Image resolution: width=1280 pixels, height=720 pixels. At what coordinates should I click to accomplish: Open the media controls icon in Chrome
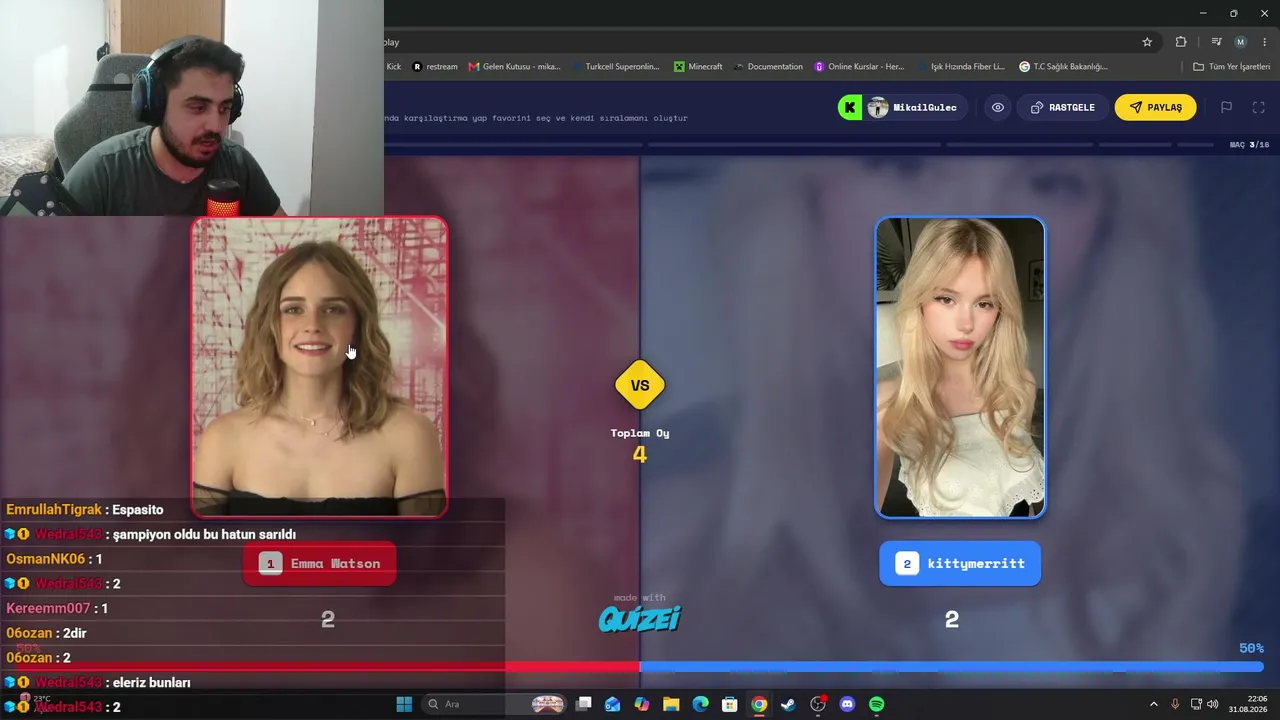point(1216,42)
